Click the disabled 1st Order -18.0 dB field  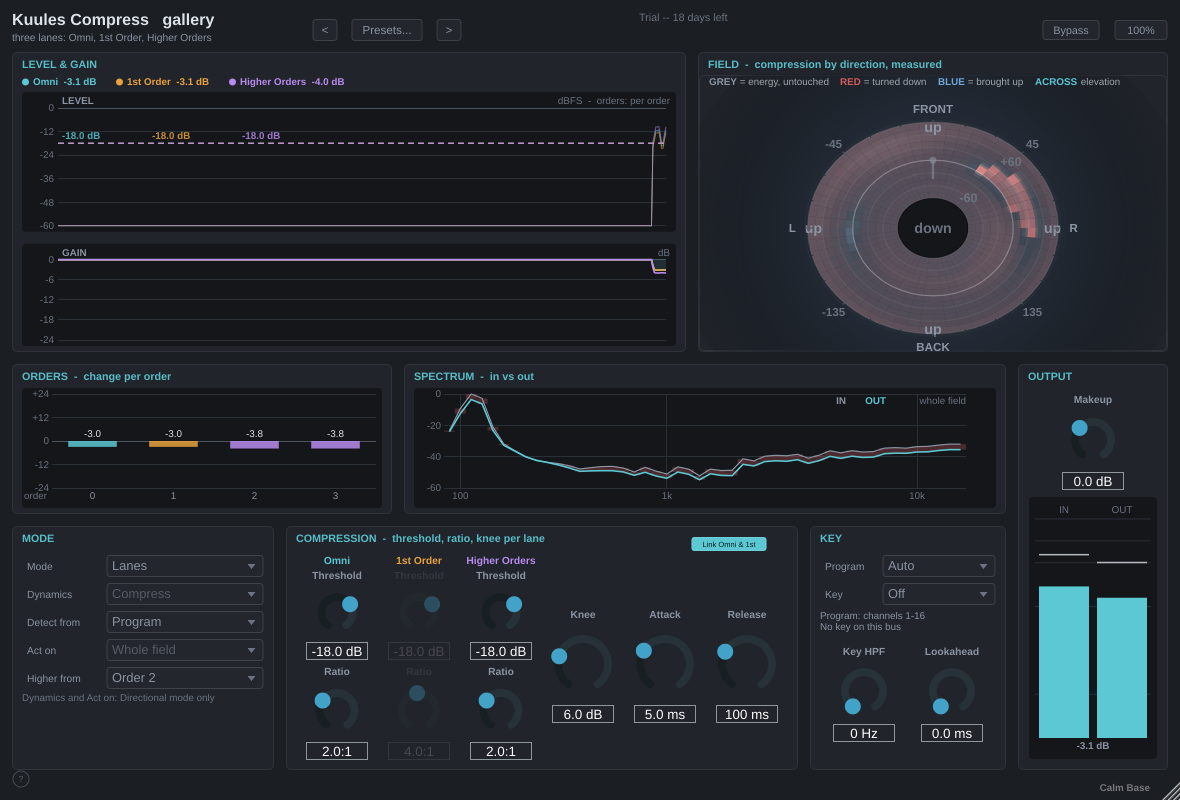click(419, 651)
